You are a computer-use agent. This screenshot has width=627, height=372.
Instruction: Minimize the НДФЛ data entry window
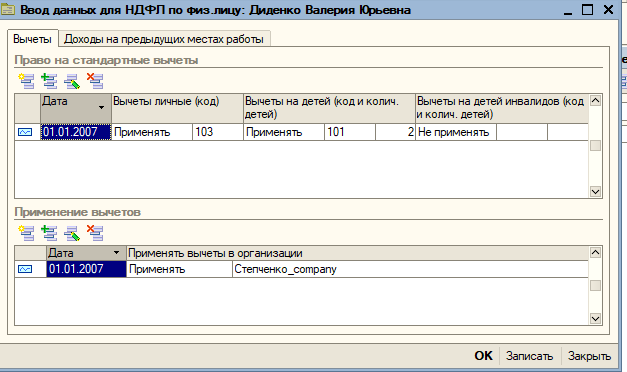point(568,10)
